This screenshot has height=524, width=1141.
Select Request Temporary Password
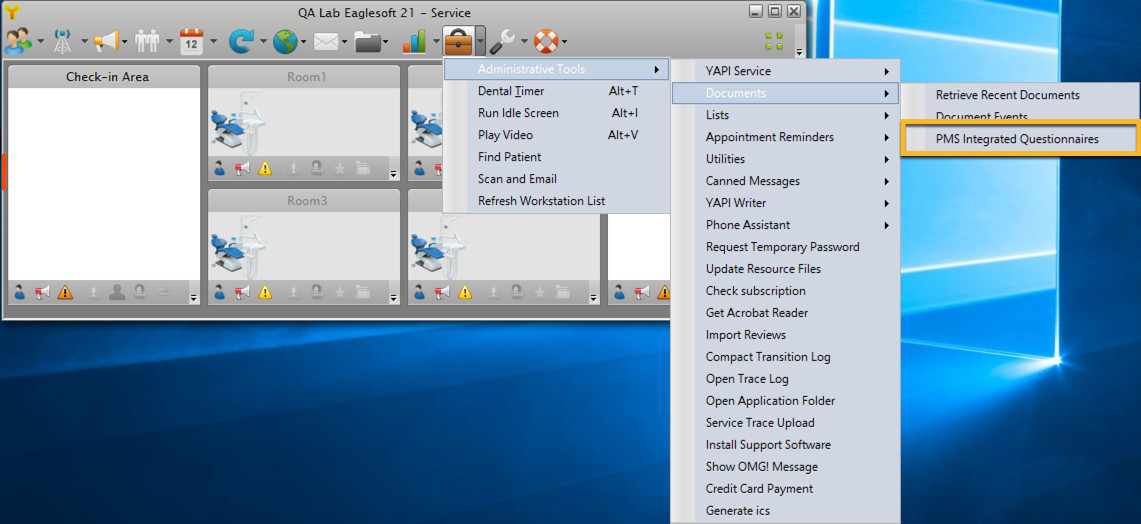[785, 247]
